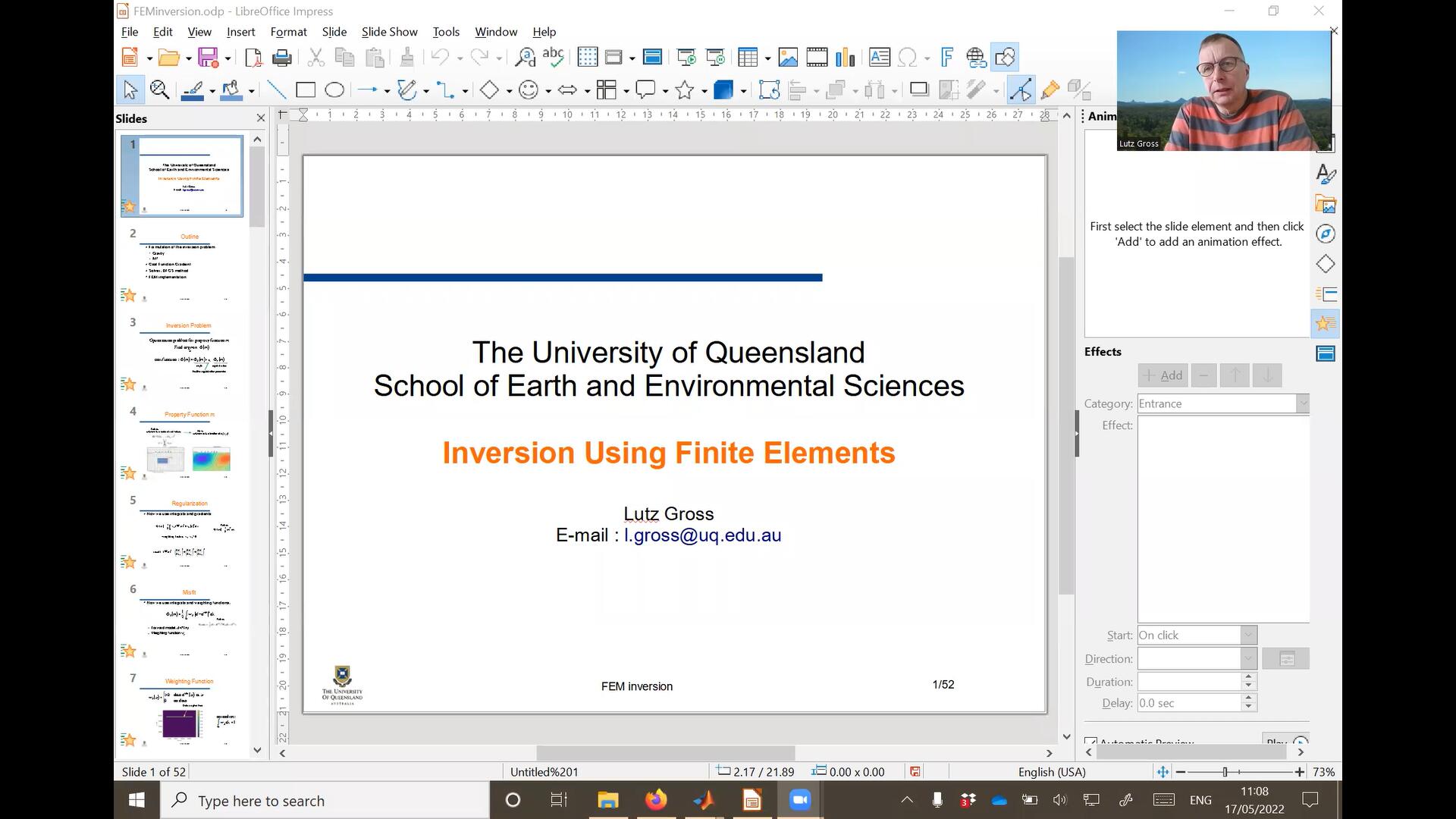Select the Rectangle drawing tool
Image resolution: width=1456 pixels, height=819 pixels.
coord(306,90)
